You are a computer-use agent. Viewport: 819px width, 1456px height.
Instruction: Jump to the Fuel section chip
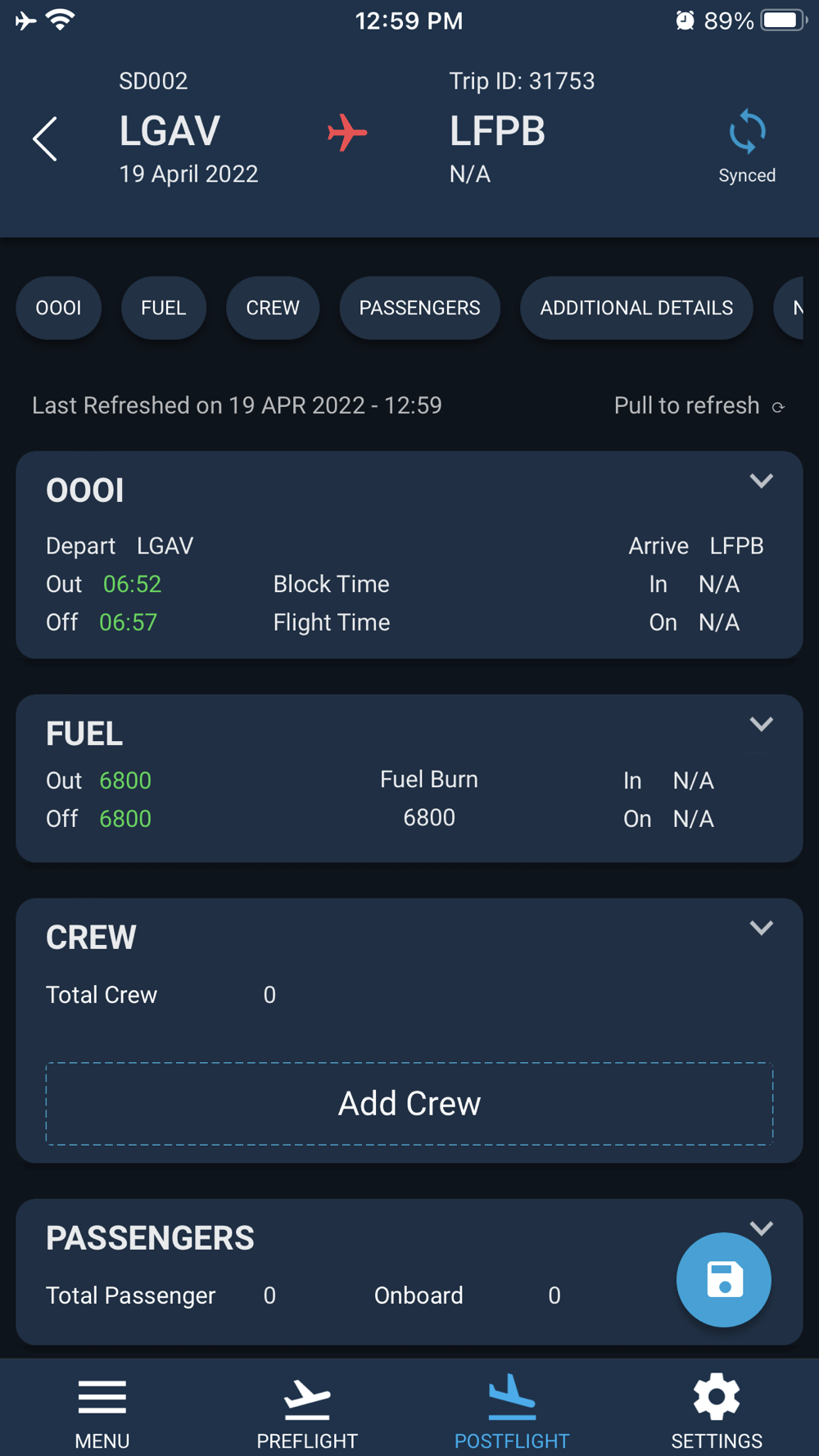pos(164,308)
